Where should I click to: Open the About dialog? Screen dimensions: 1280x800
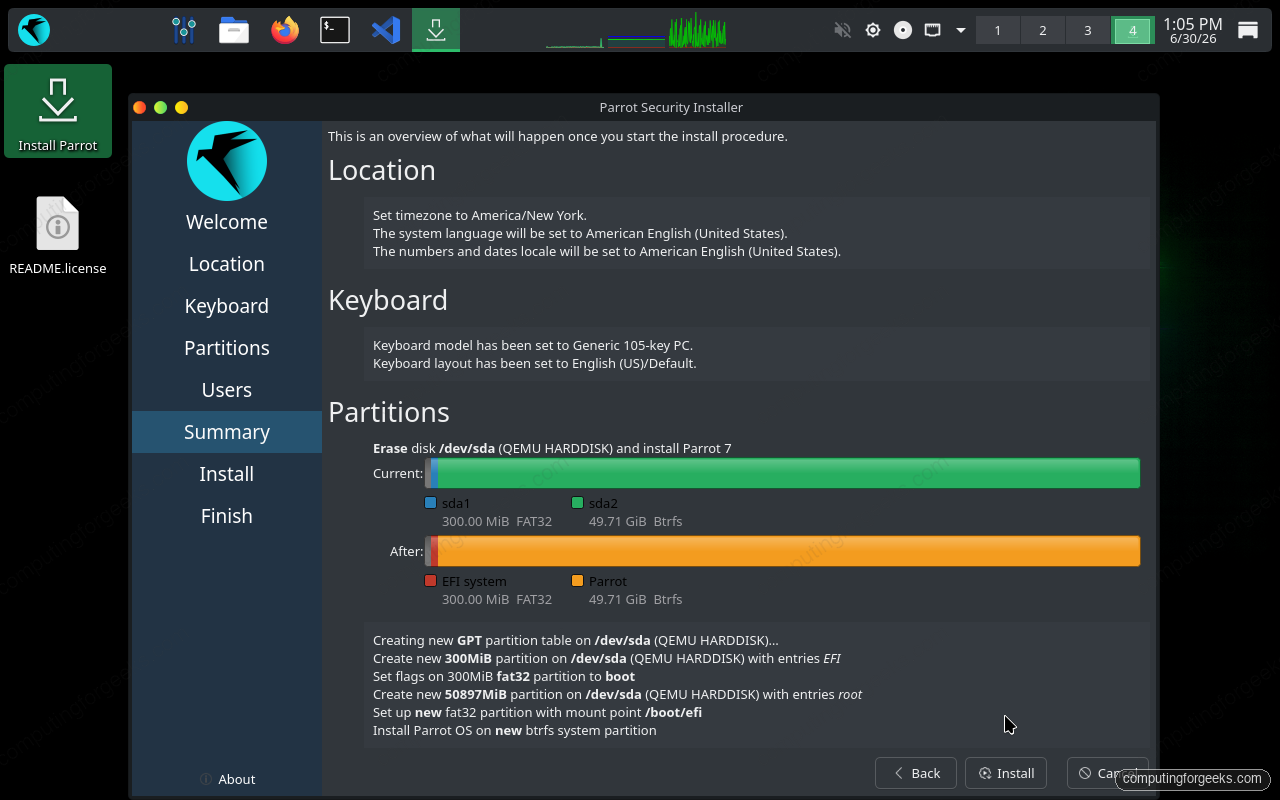(x=227, y=779)
